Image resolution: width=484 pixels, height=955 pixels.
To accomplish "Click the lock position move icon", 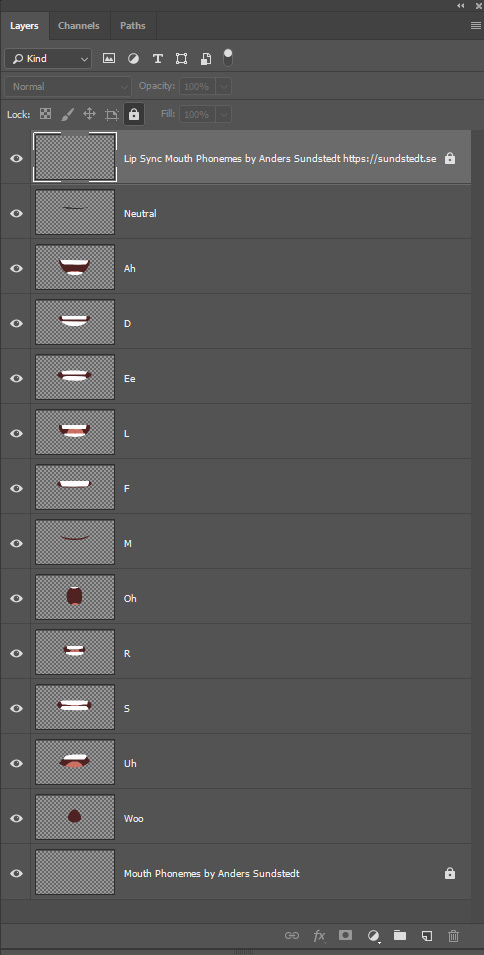I will click(89, 114).
